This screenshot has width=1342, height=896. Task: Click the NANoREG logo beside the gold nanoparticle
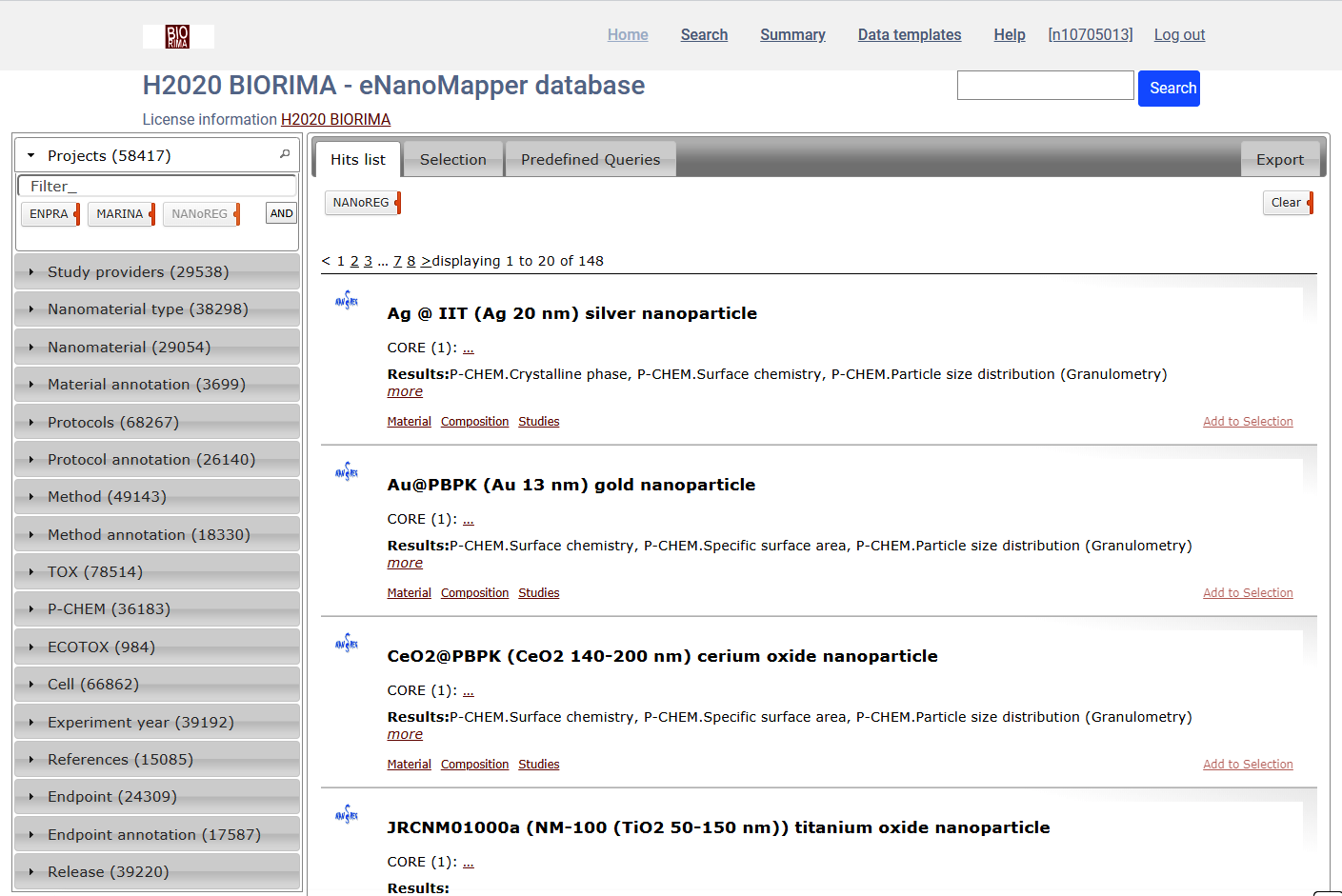click(x=347, y=472)
